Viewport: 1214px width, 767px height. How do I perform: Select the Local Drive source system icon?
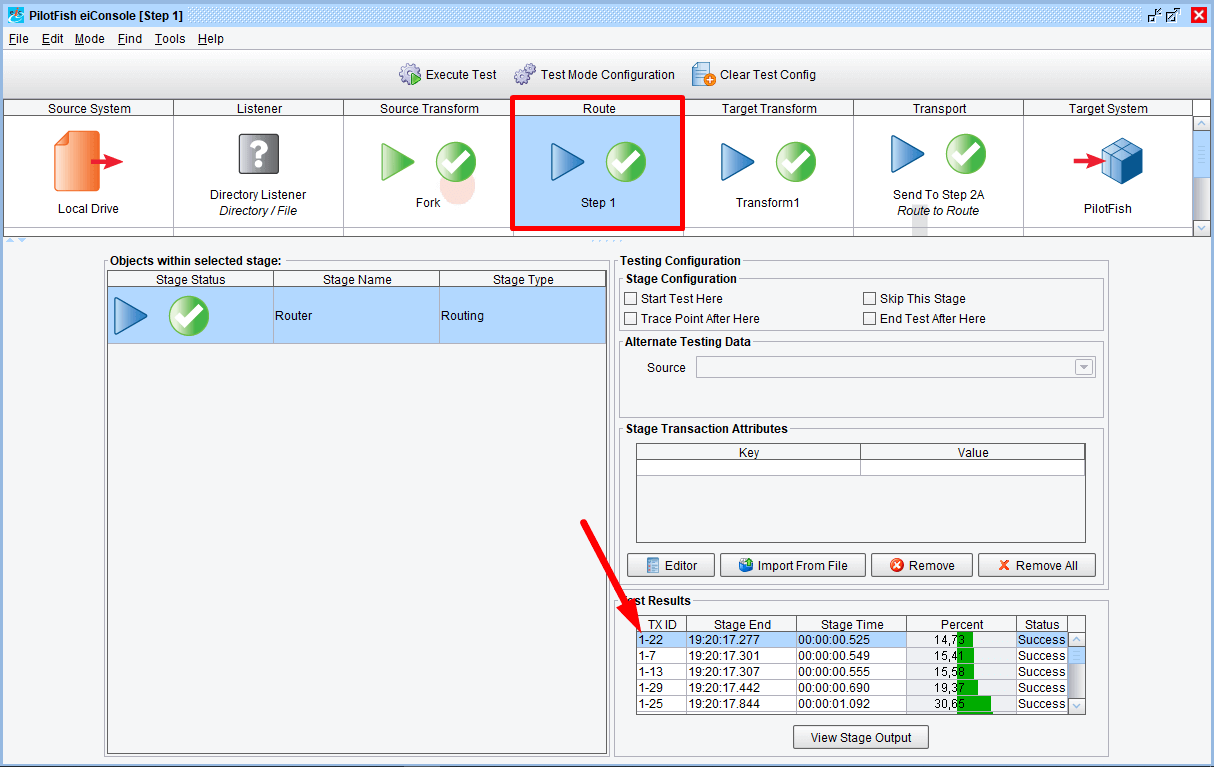point(88,161)
